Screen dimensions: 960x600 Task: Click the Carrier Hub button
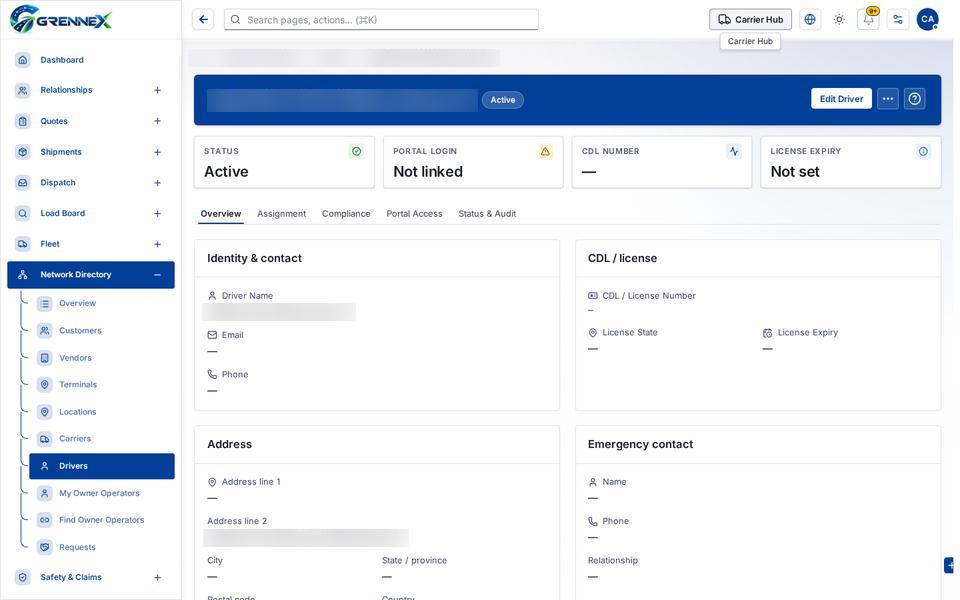(750, 20)
